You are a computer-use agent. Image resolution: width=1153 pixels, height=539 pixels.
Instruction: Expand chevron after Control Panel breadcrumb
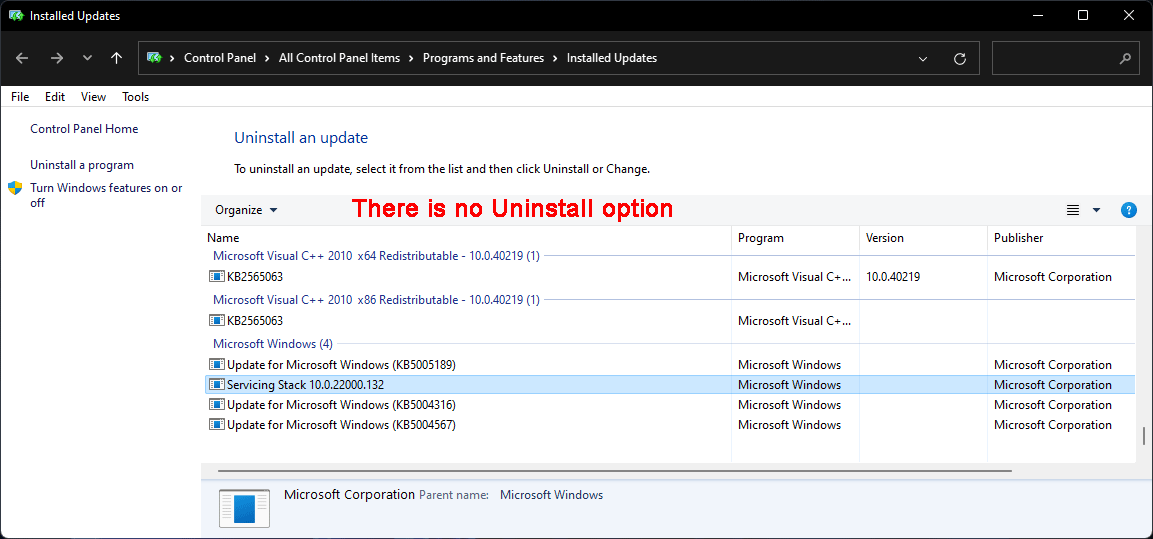point(268,58)
